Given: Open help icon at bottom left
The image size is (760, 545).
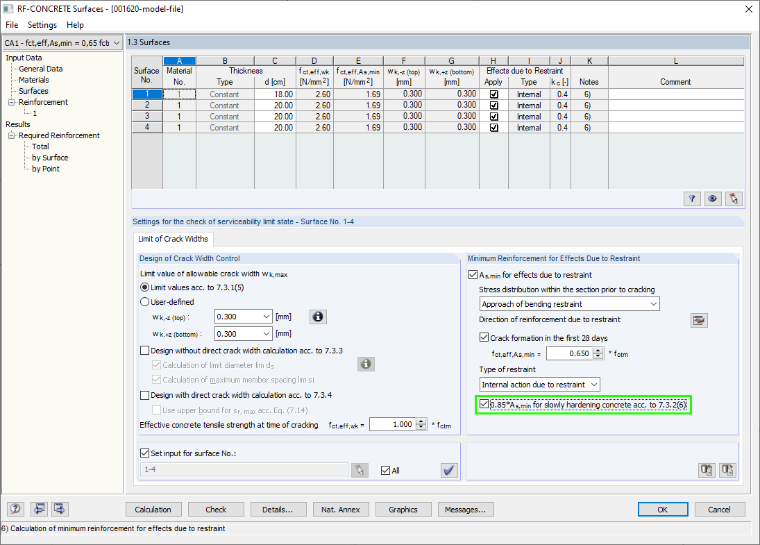Looking at the screenshot, I should point(16,509).
